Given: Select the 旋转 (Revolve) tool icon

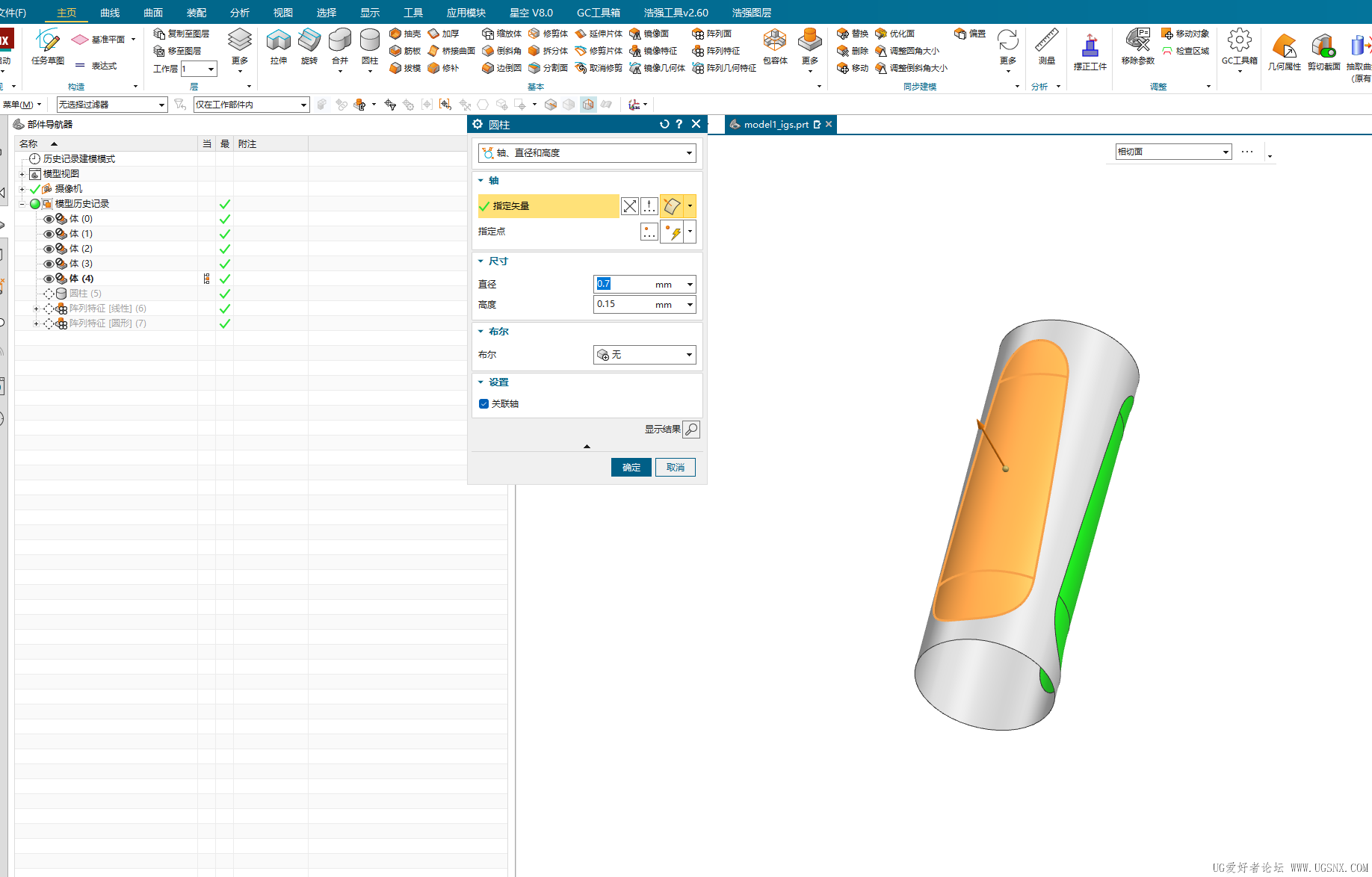Looking at the screenshot, I should (309, 42).
